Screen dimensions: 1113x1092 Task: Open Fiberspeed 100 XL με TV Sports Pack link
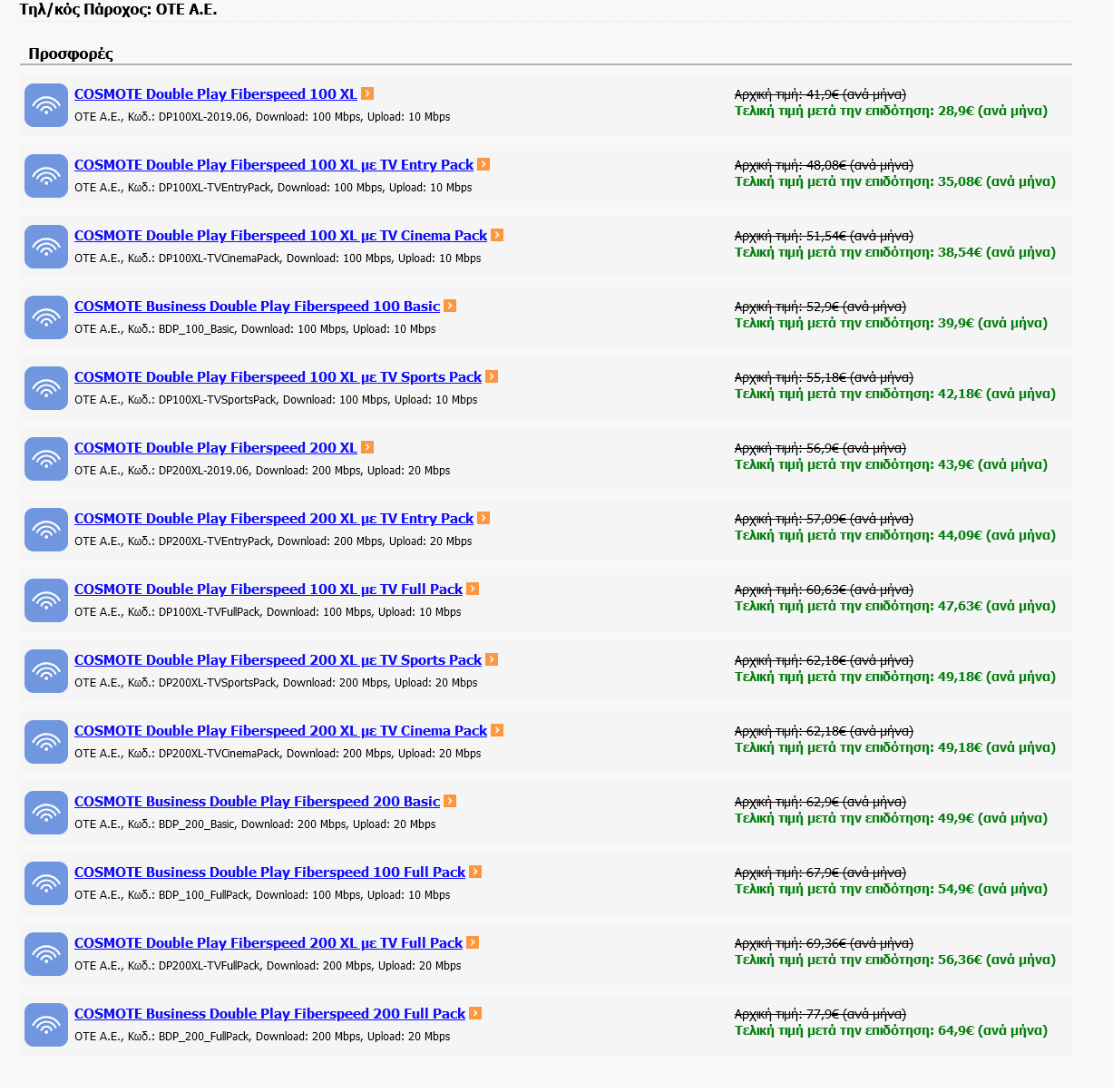tap(278, 377)
